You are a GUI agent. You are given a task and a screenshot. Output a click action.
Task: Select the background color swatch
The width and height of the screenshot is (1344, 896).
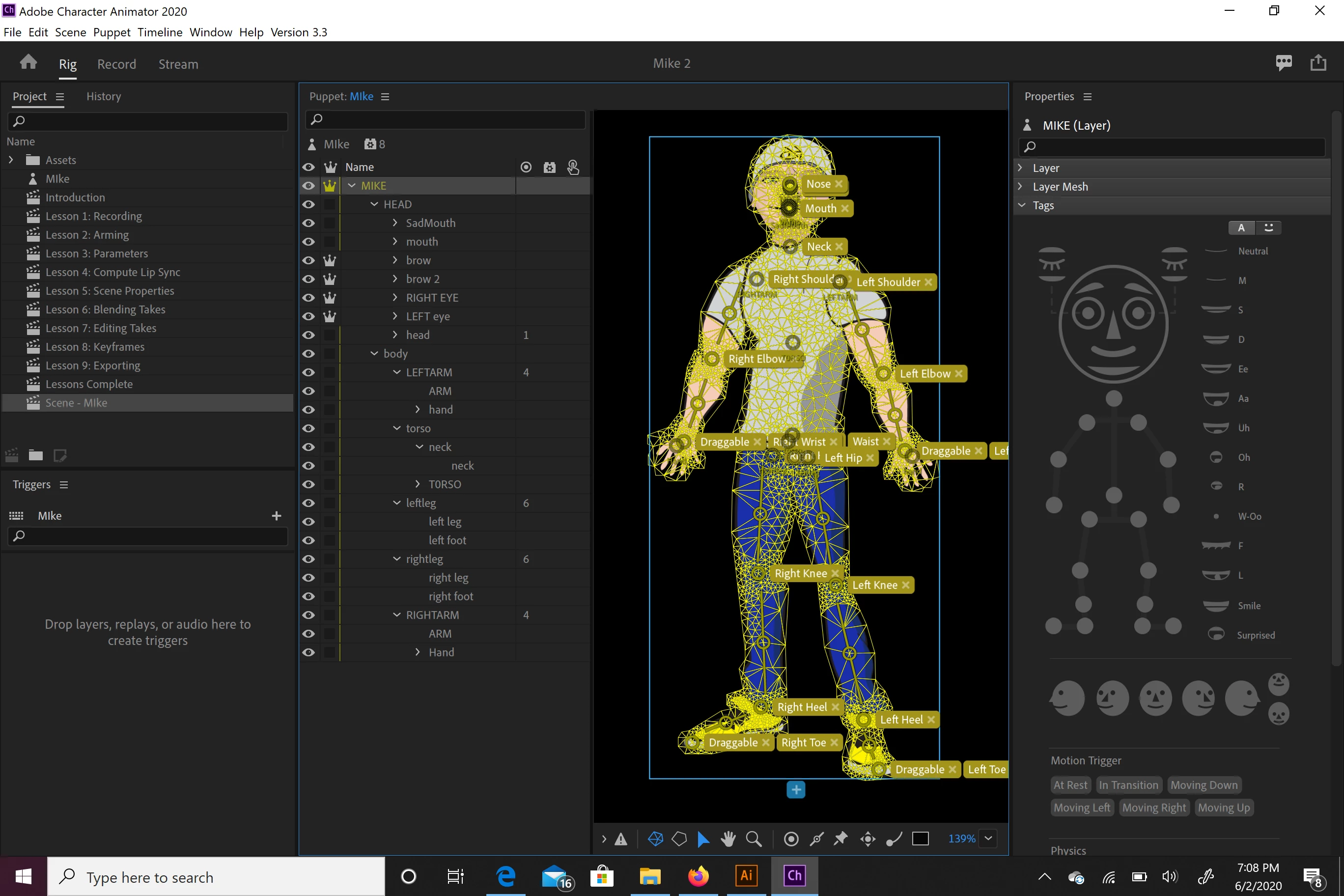(x=920, y=839)
